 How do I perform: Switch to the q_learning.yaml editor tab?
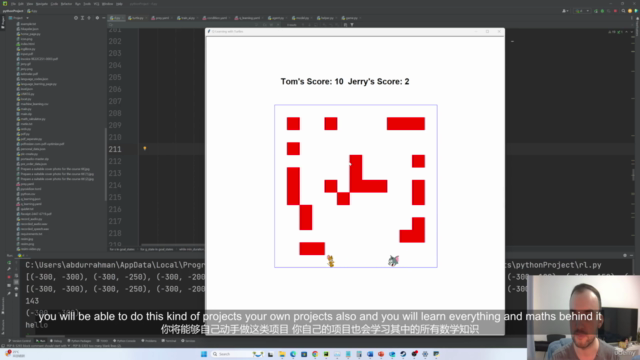click(x=248, y=18)
